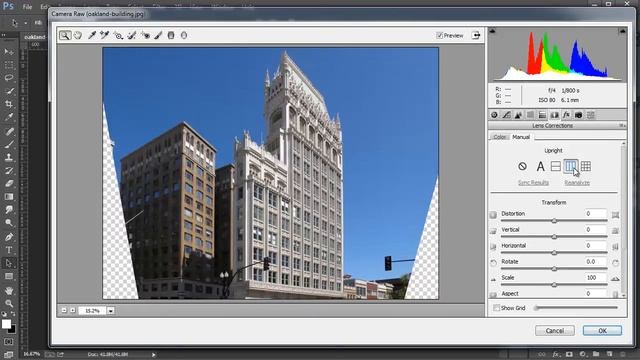Select the Spot Removal tool

[131, 36]
